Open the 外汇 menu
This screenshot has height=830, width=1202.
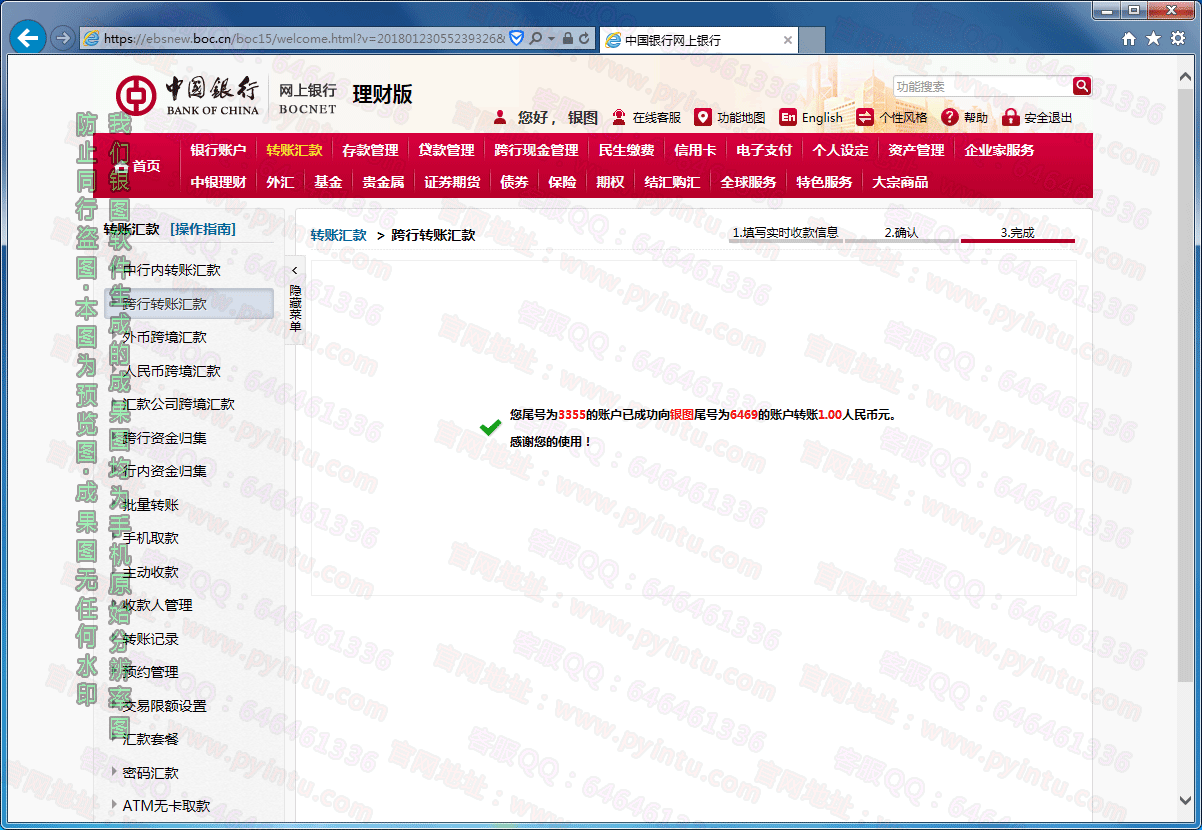(280, 182)
